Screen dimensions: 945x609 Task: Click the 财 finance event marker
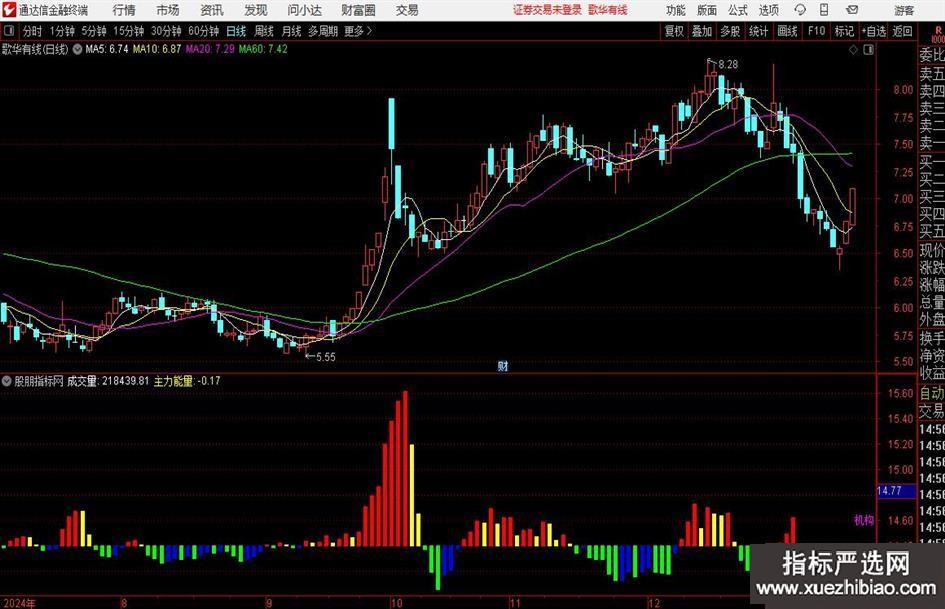click(503, 365)
